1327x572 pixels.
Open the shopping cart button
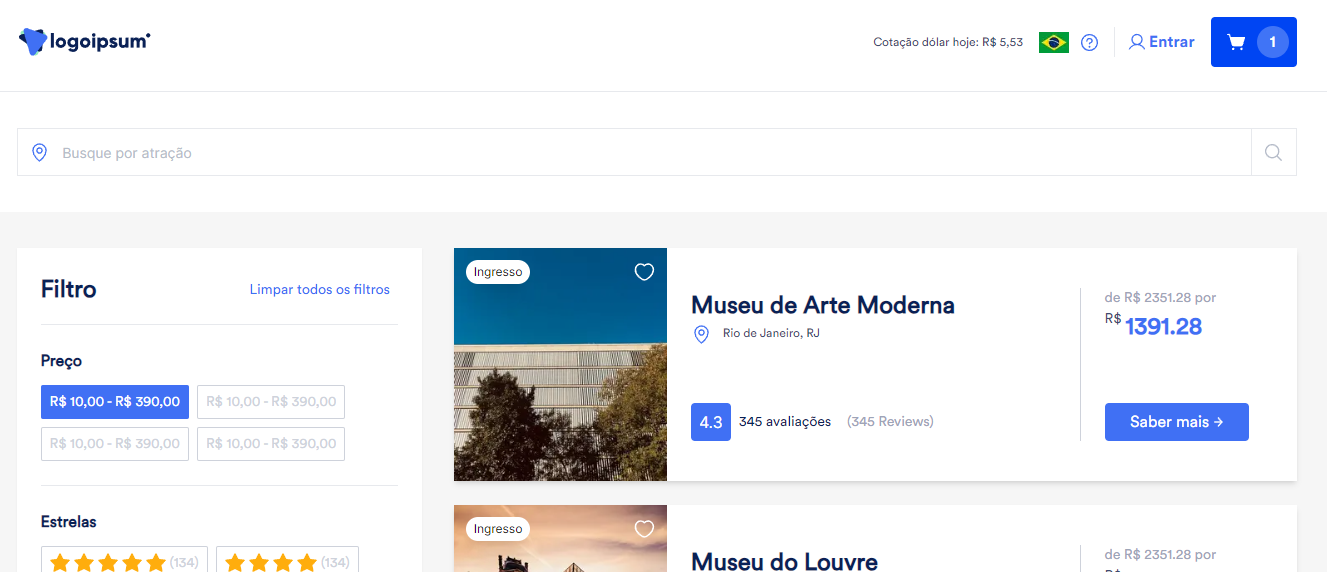click(1253, 42)
